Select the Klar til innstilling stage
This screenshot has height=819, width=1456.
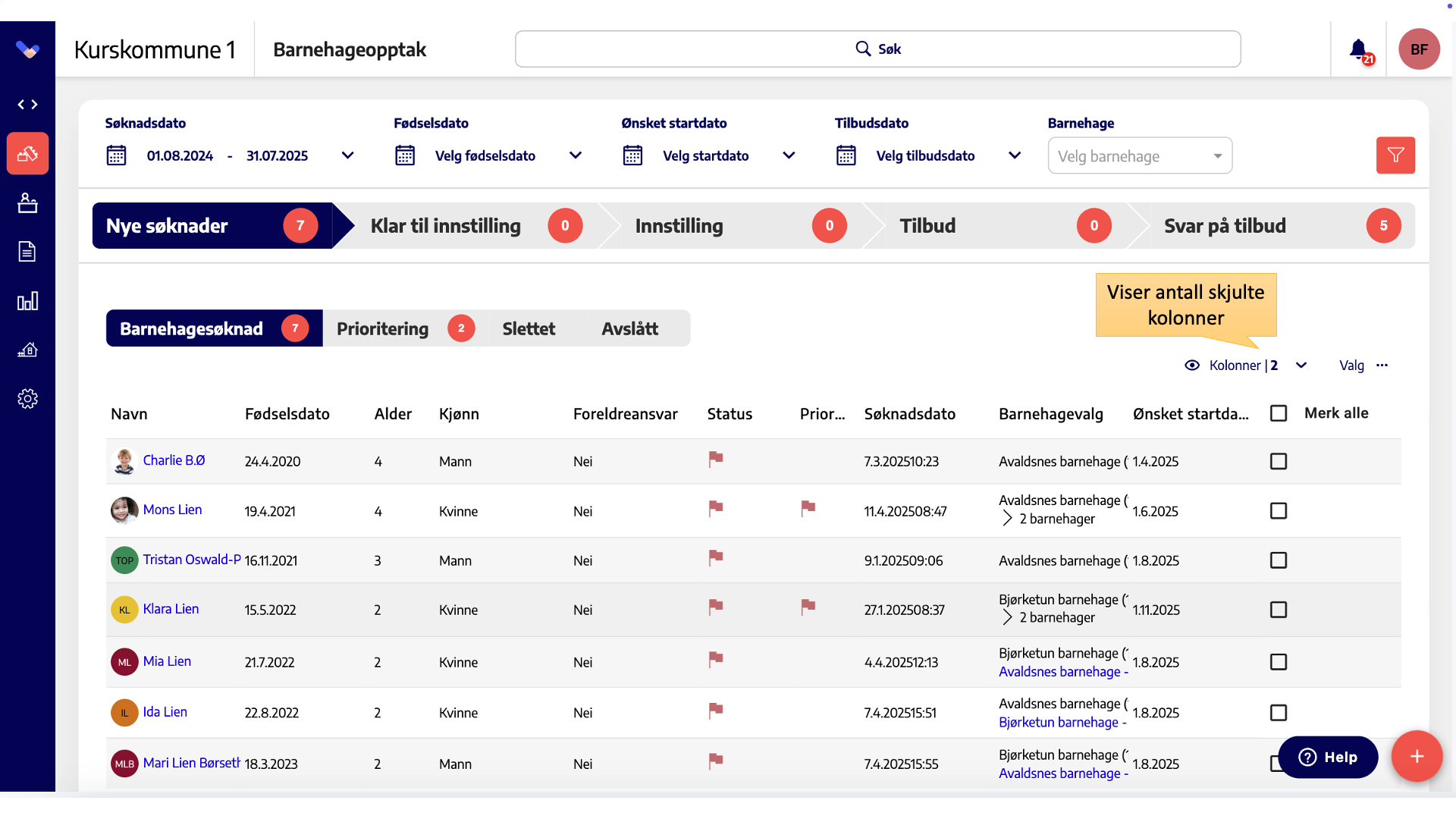(x=476, y=225)
